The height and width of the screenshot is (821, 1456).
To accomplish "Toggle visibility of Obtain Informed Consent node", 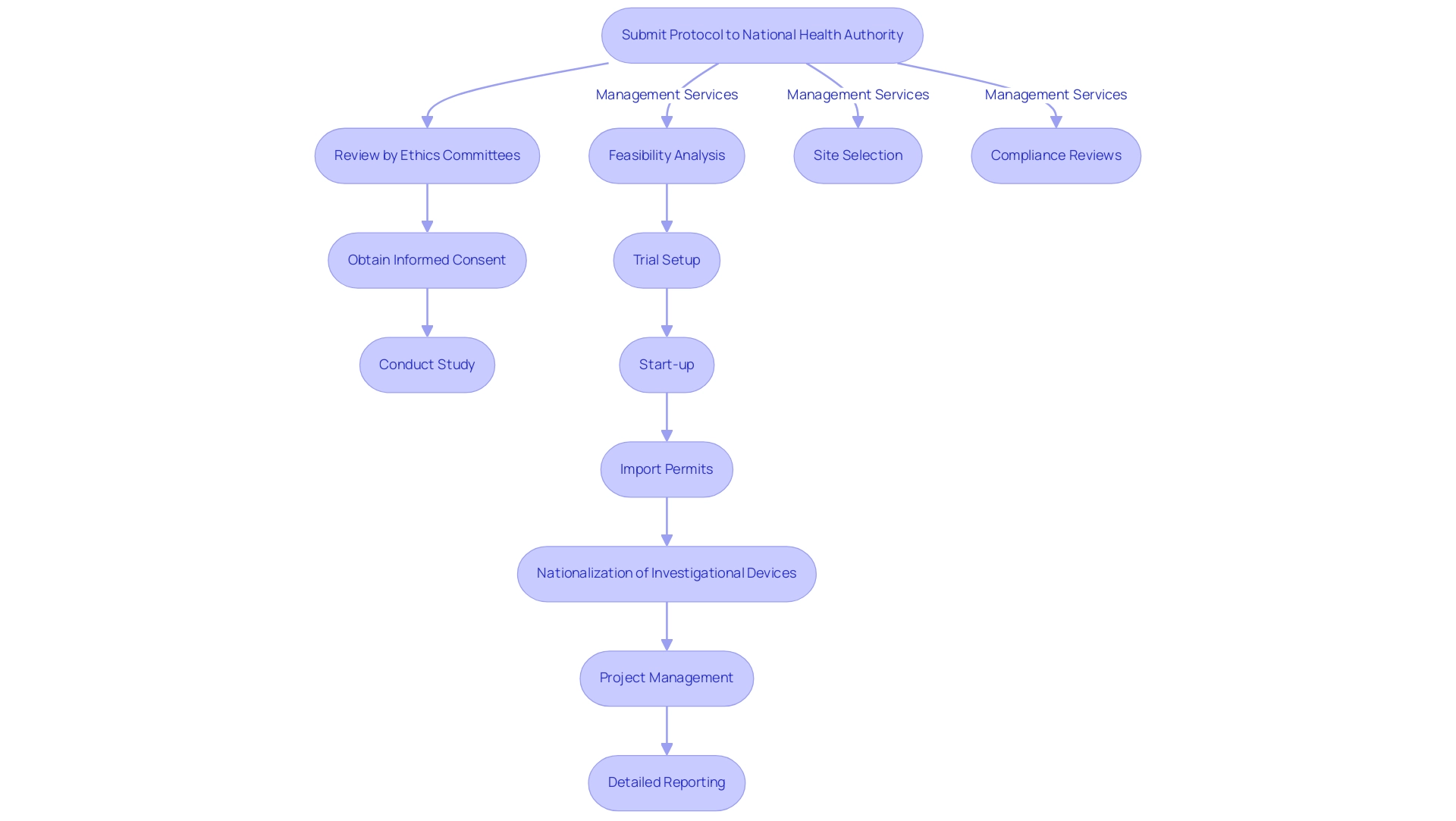I will pyautogui.click(x=426, y=259).
